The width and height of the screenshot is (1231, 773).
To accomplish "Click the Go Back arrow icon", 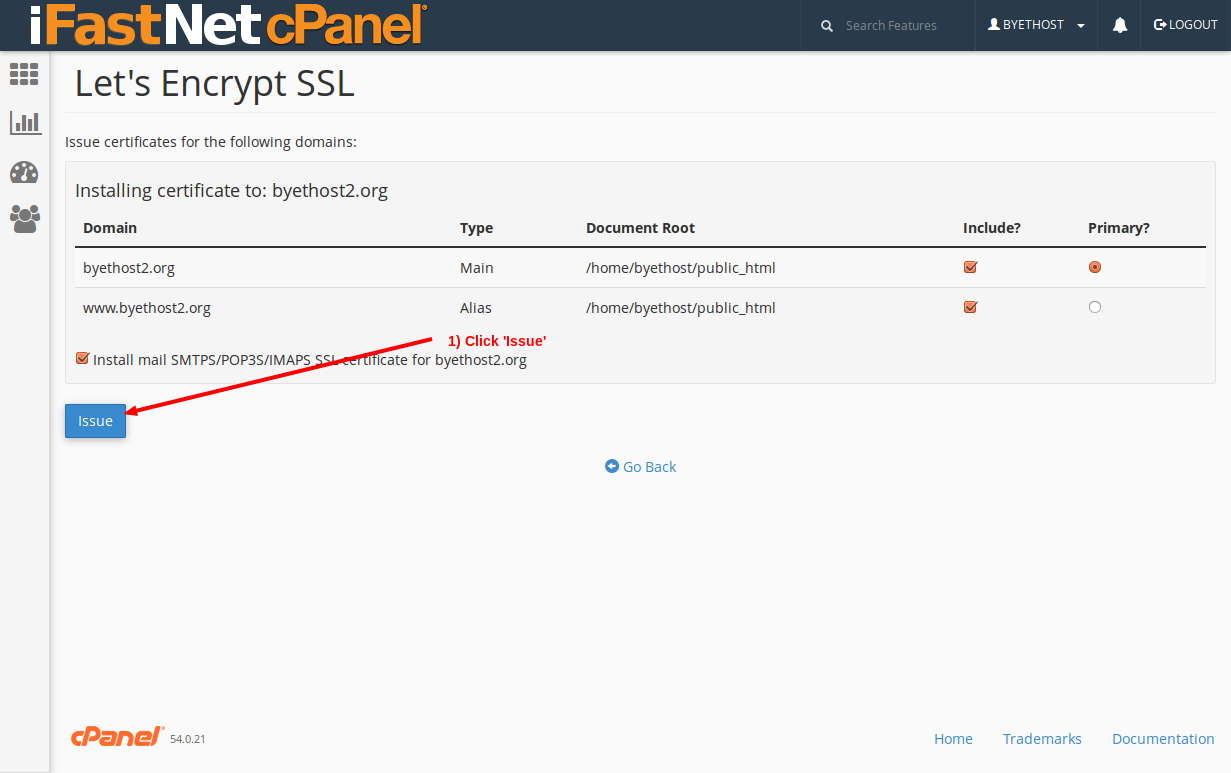I will (612, 466).
